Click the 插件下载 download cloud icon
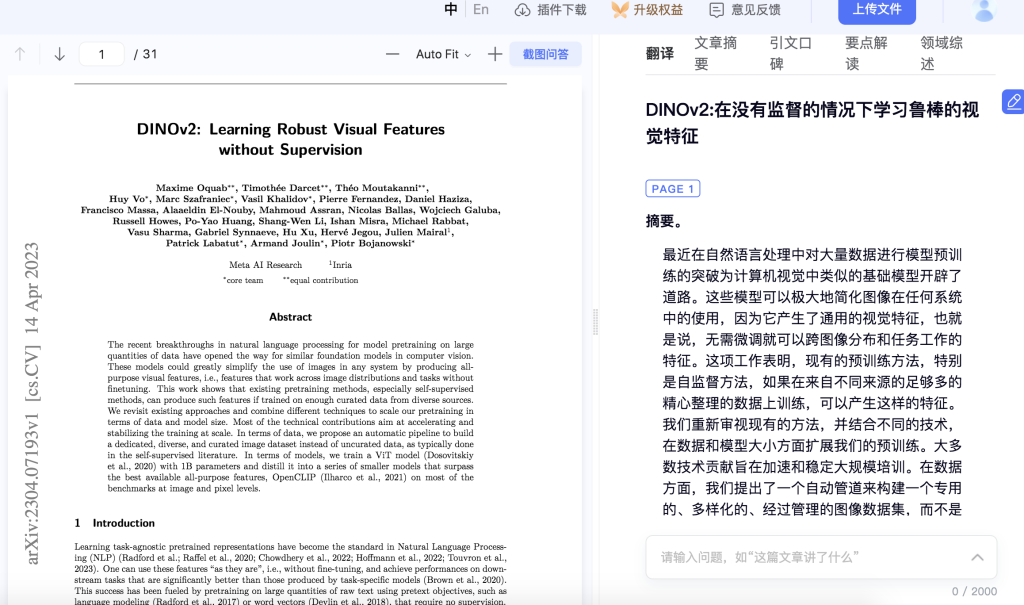Image resolution: width=1024 pixels, height=605 pixels. pos(522,10)
